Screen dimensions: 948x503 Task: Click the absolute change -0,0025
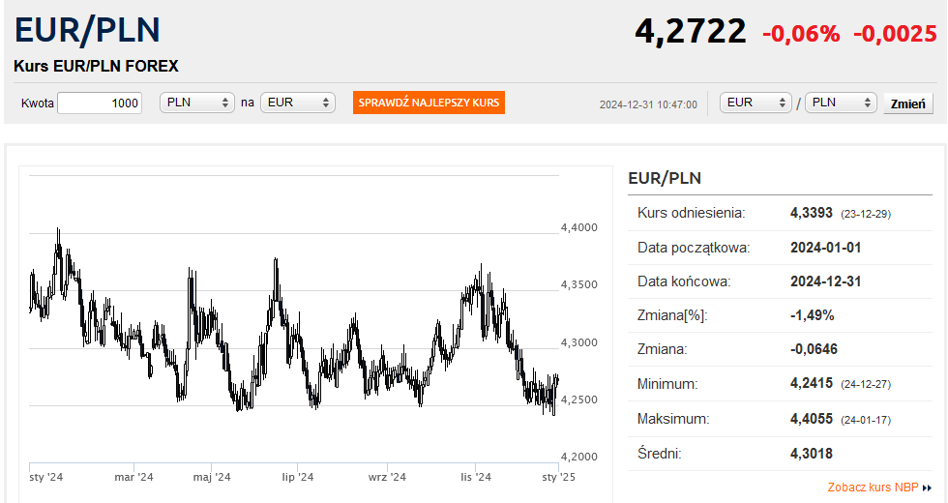(895, 34)
